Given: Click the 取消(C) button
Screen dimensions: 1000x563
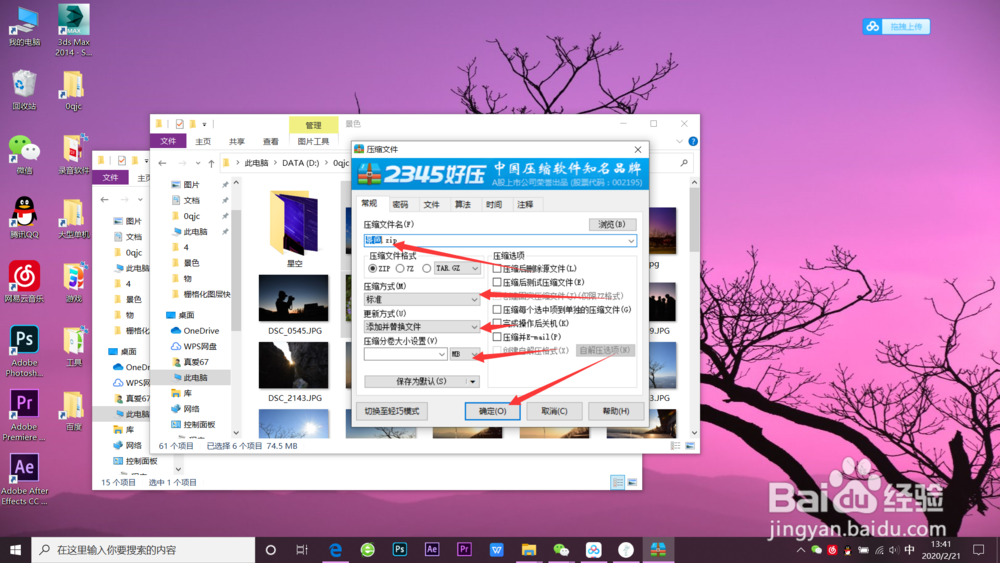Looking at the screenshot, I should point(554,411).
